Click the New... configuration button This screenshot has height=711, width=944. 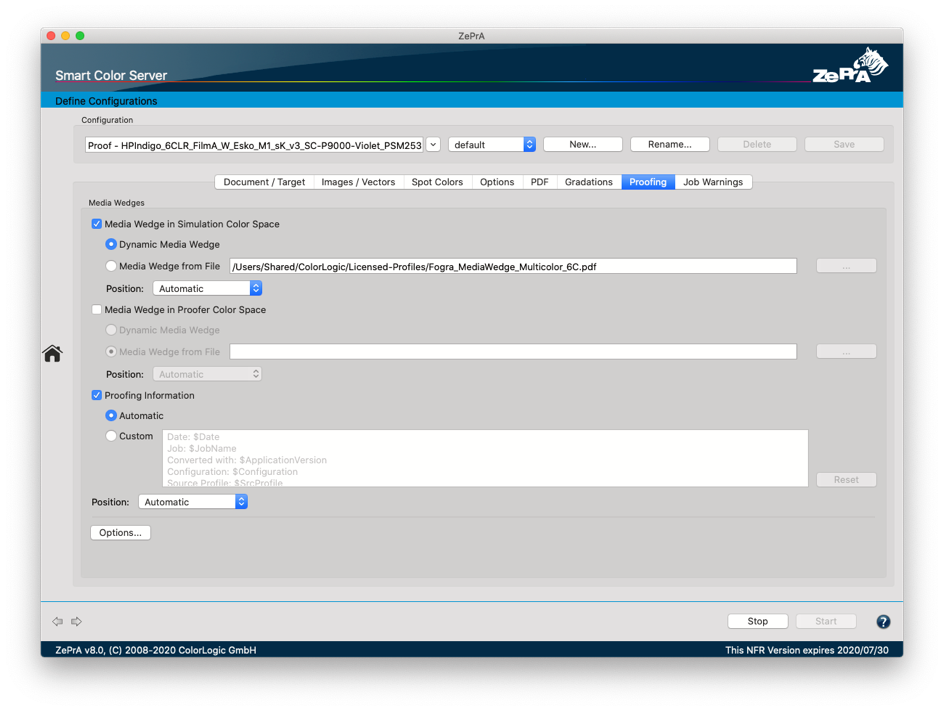583,144
